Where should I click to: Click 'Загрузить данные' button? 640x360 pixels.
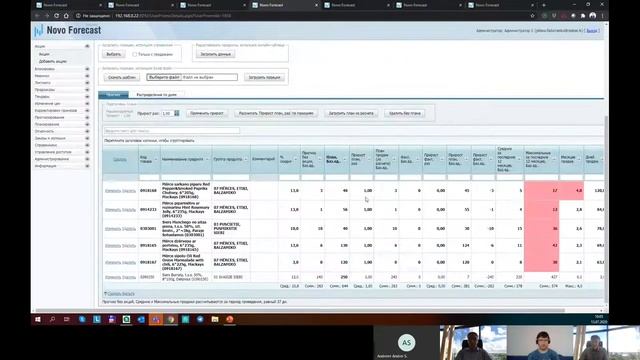tap(216, 54)
